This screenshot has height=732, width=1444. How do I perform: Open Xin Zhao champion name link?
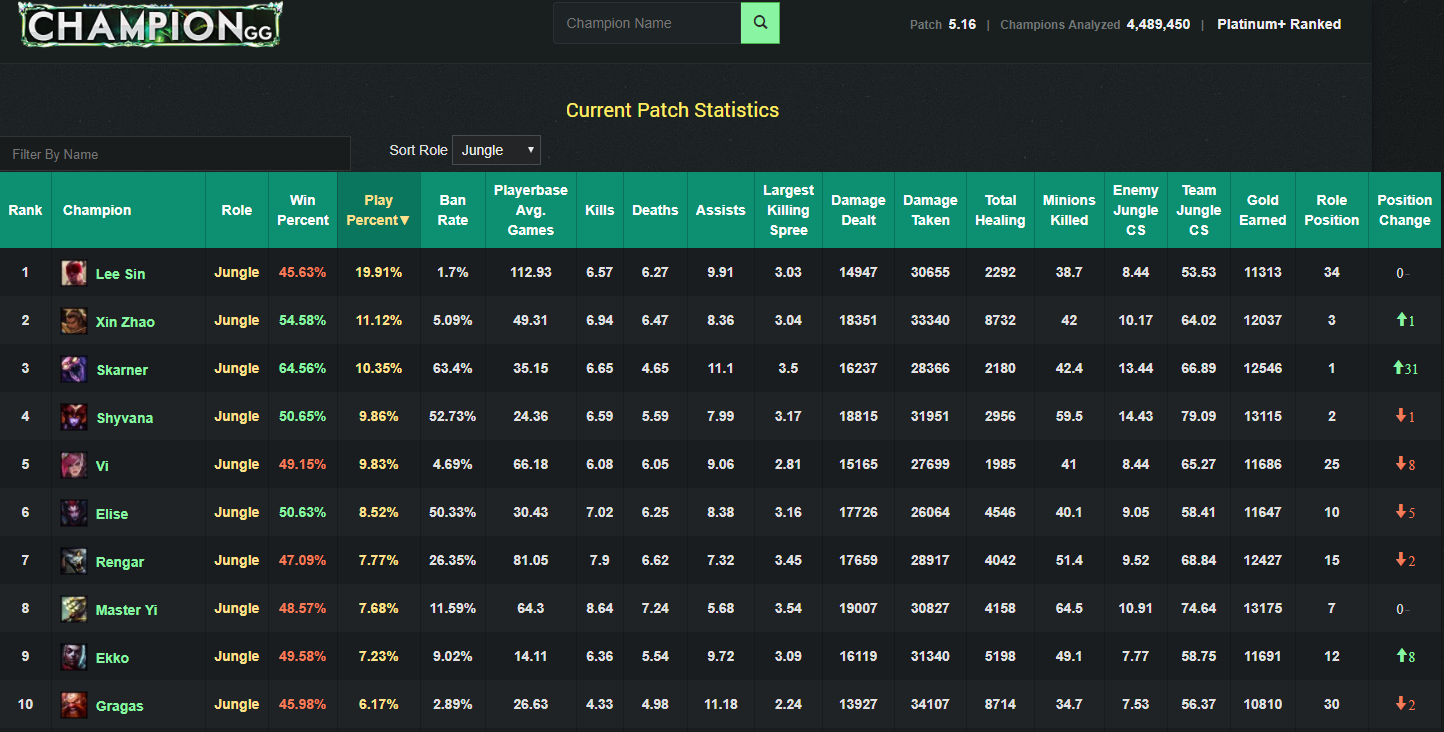(x=125, y=322)
